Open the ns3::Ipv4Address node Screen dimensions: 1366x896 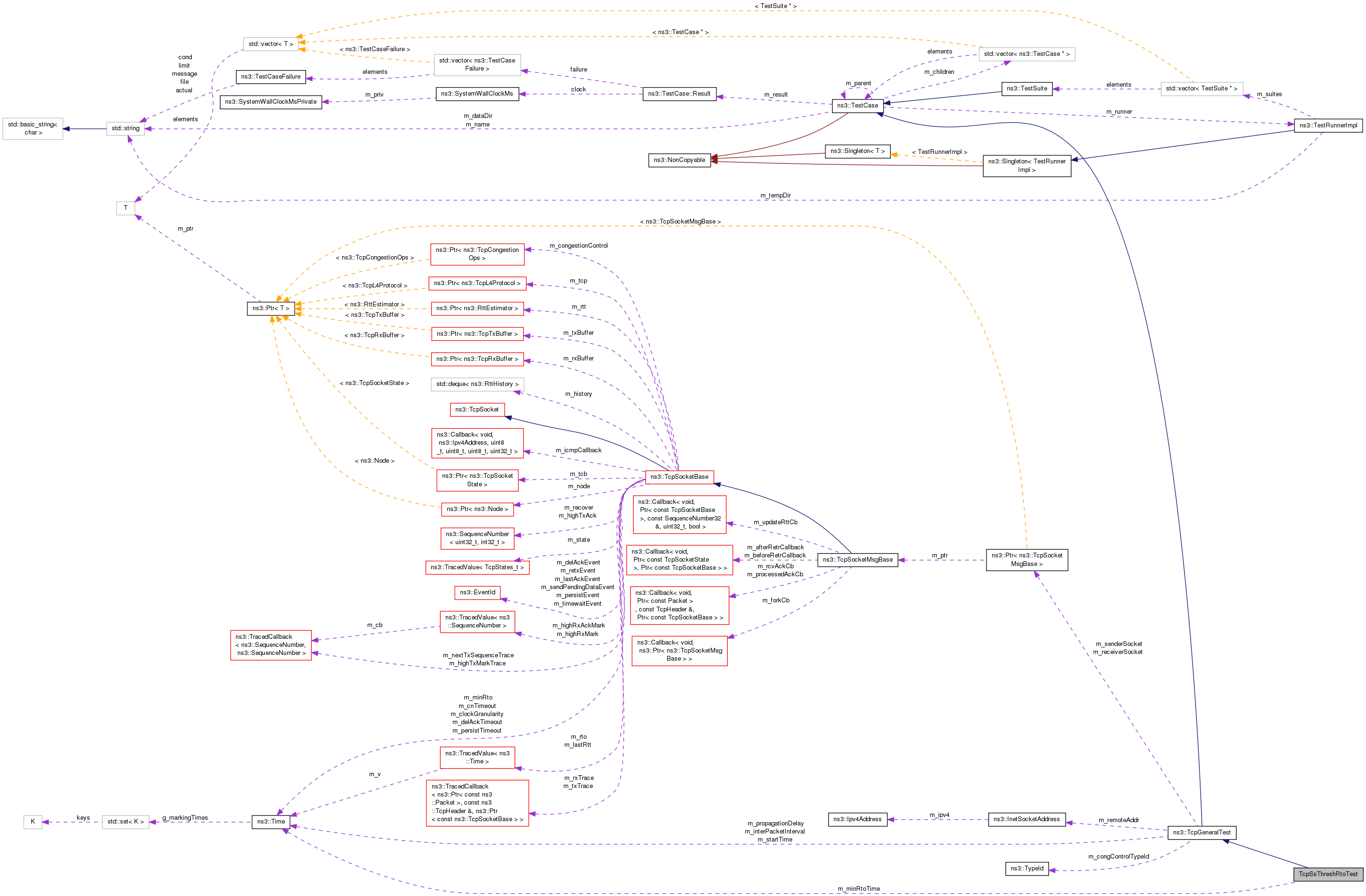point(858,819)
